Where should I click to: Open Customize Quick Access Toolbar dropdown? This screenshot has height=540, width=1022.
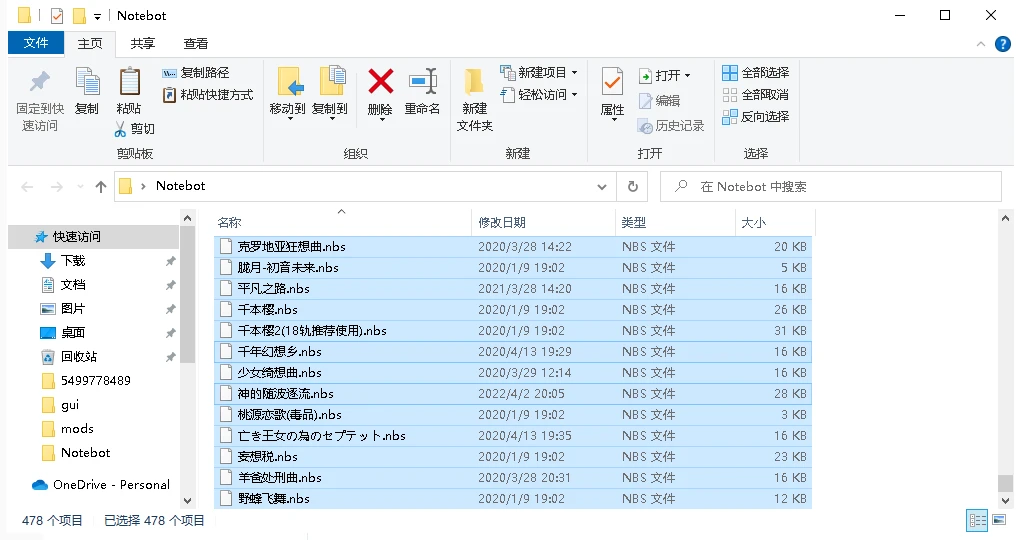[x=97, y=16]
